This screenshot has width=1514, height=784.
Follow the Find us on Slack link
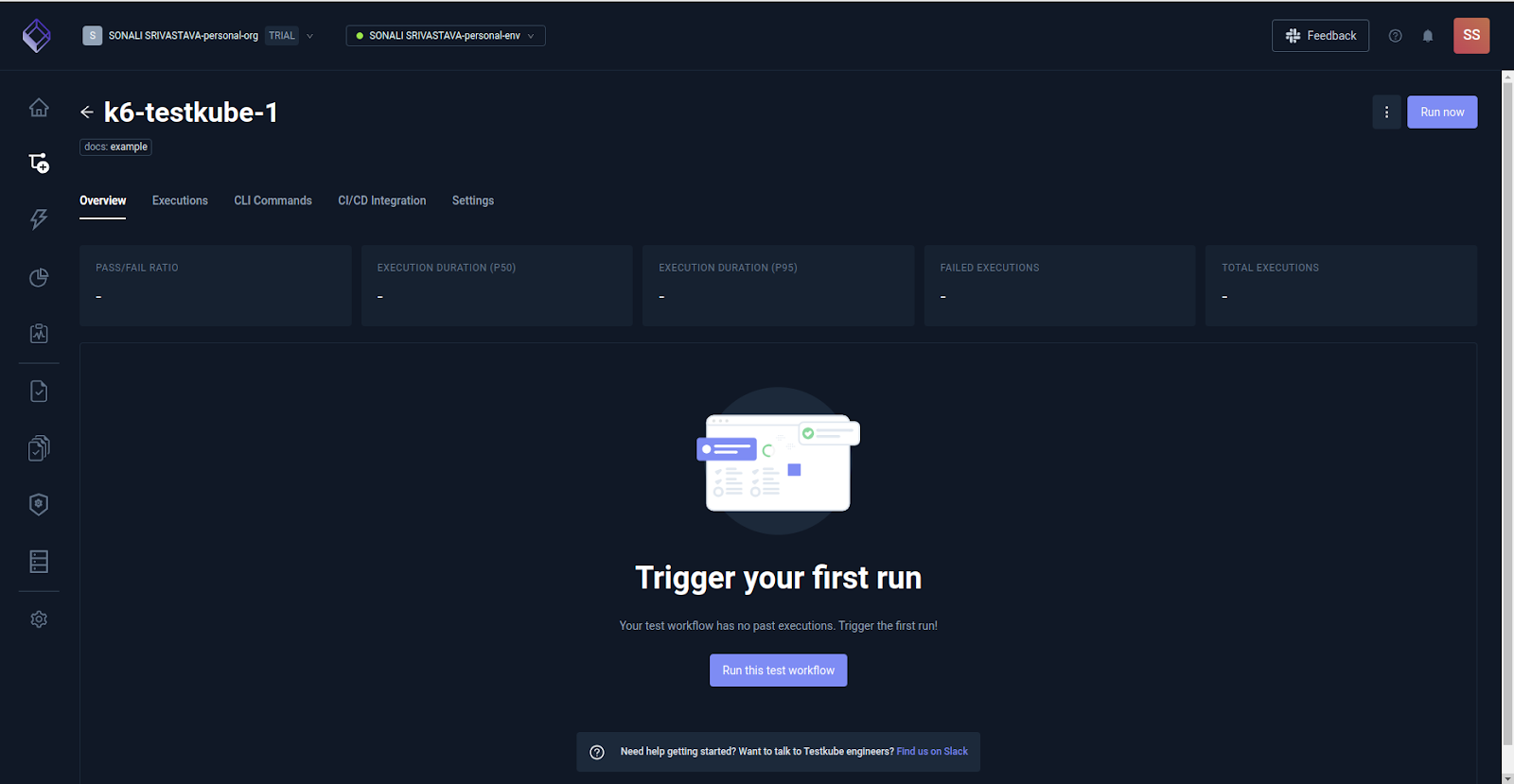tap(932, 752)
